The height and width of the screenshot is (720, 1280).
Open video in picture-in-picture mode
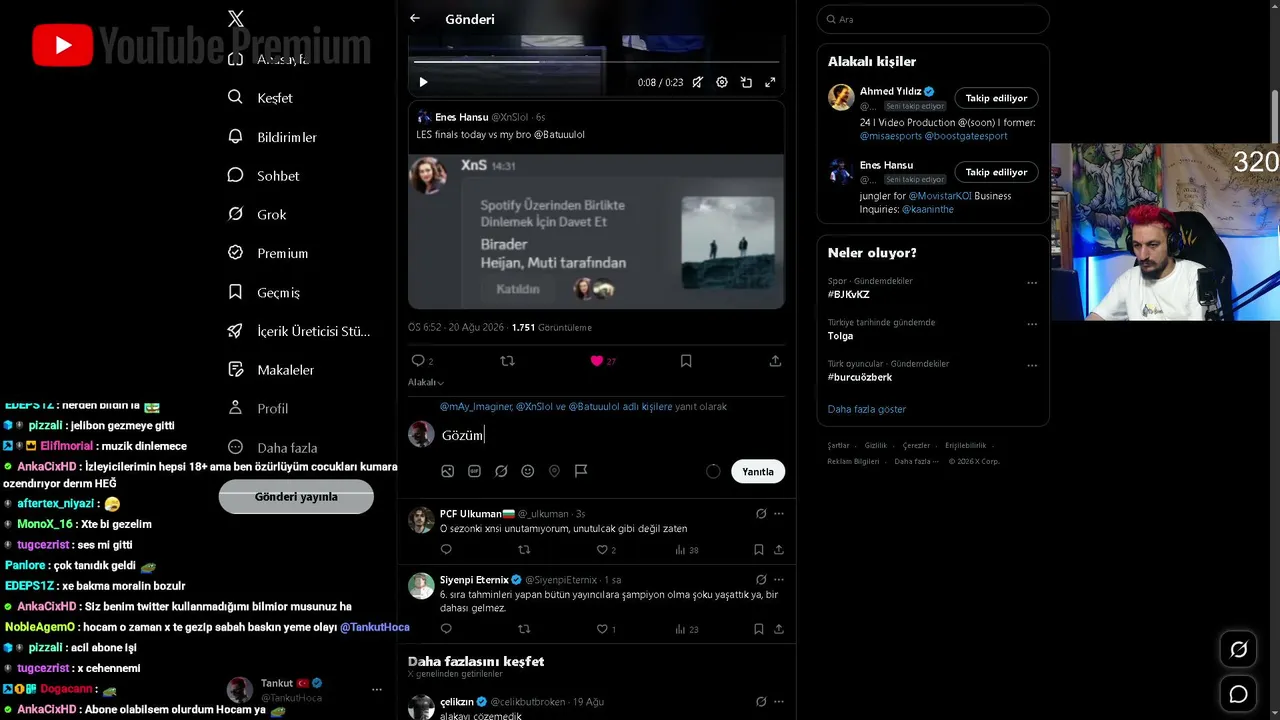point(746,82)
